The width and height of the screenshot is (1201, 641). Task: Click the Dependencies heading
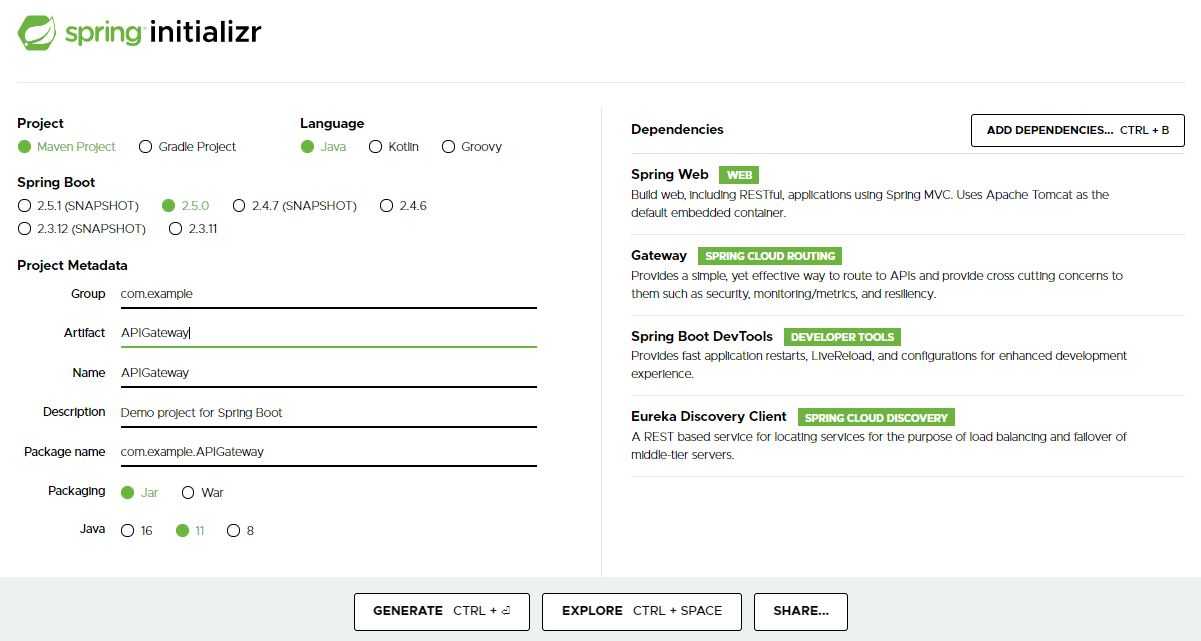point(677,129)
